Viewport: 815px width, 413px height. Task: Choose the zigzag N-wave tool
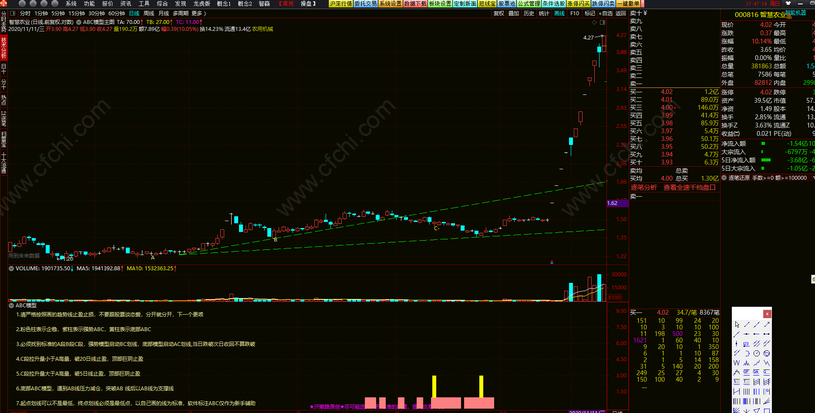pyautogui.click(x=767, y=363)
